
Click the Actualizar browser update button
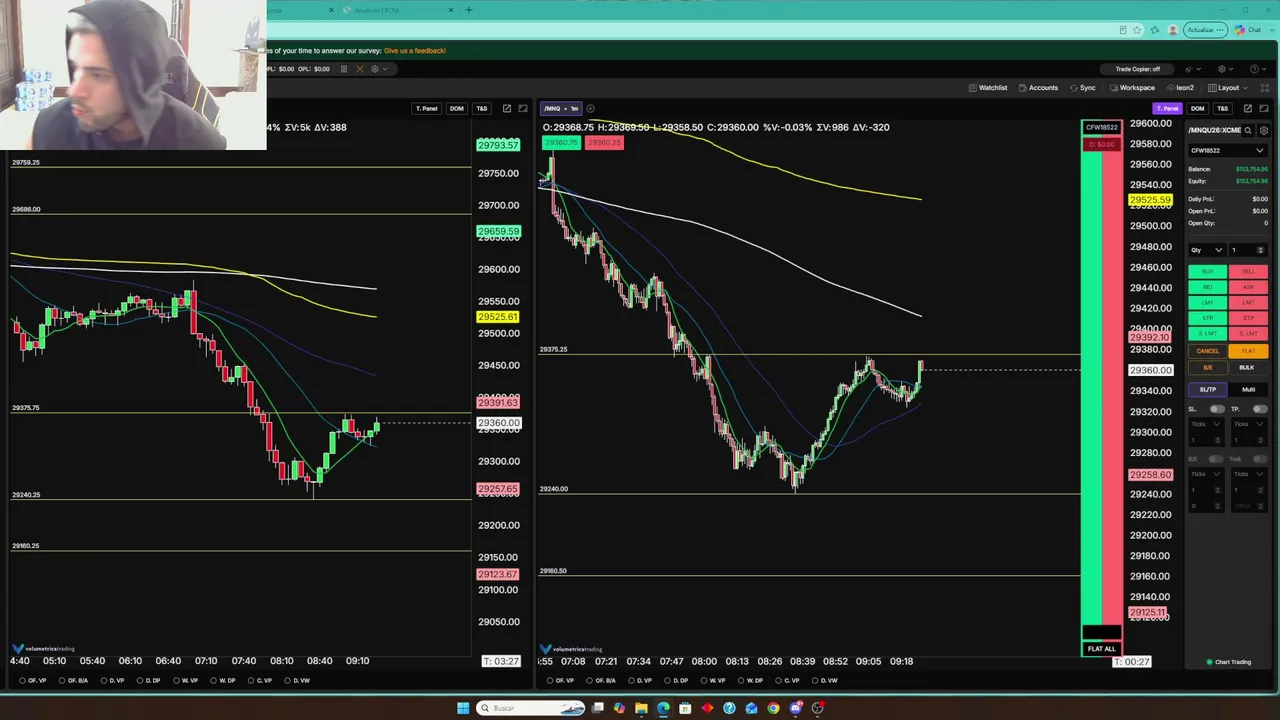pyautogui.click(x=1205, y=30)
